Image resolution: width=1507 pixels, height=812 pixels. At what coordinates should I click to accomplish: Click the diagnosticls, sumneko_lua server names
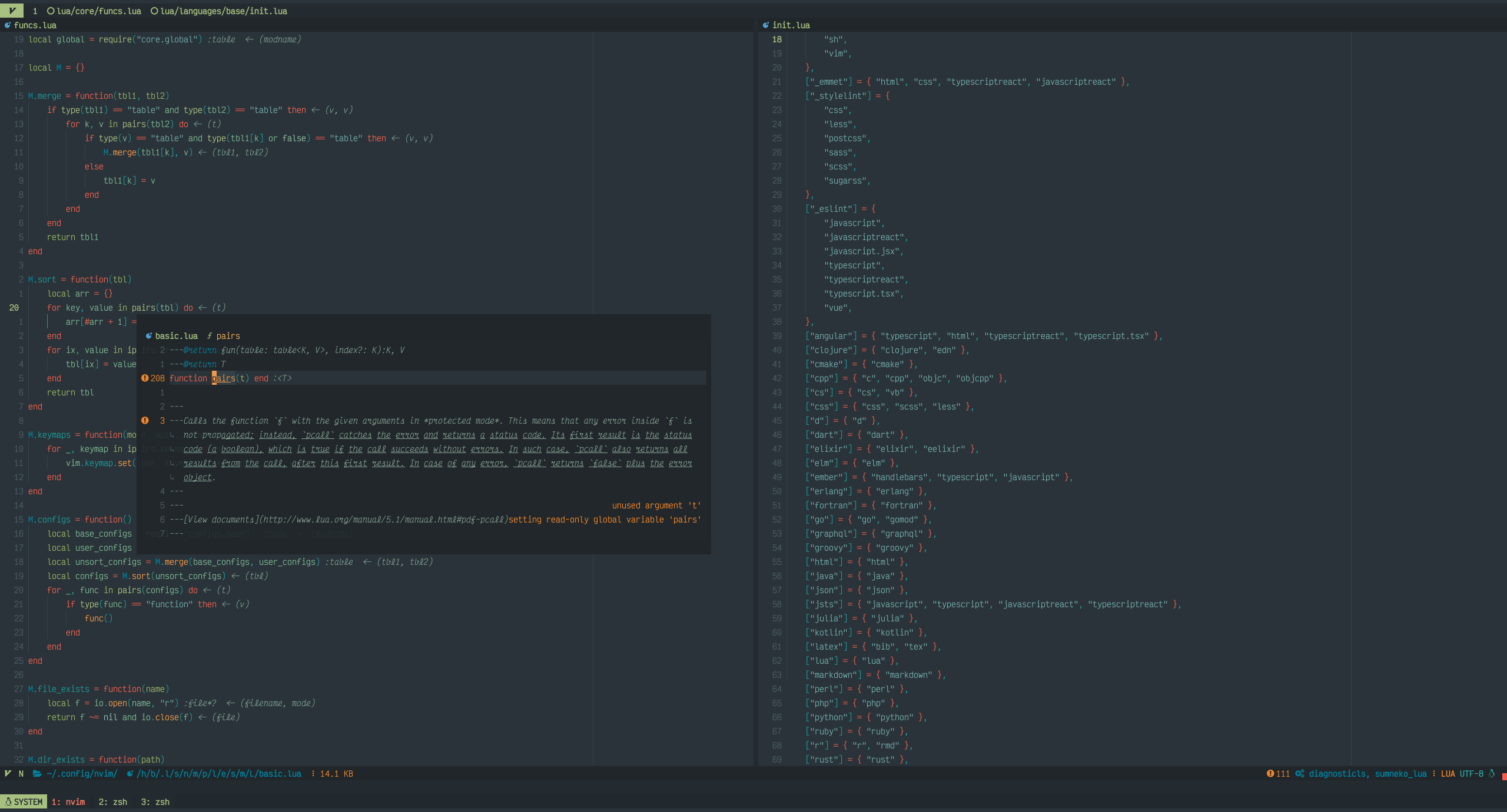[1367, 774]
